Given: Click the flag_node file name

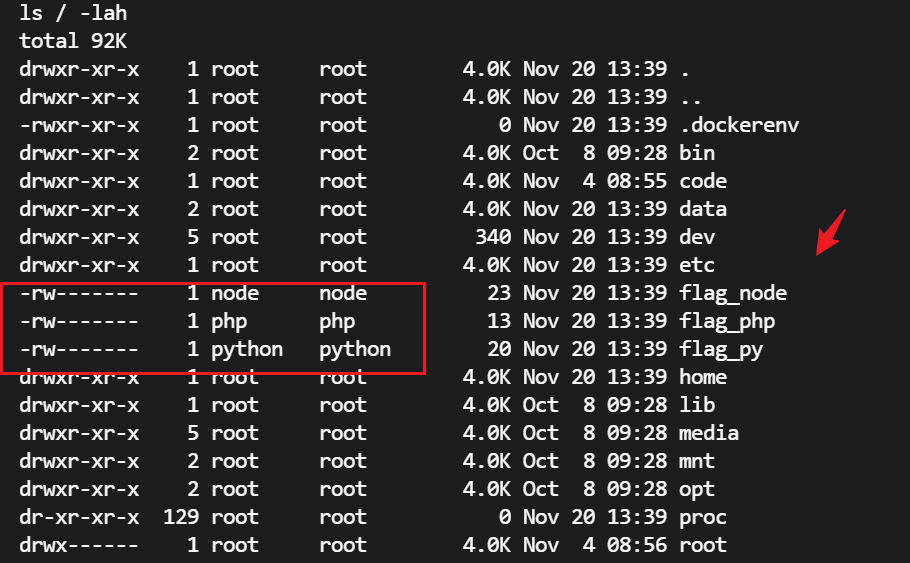Looking at the screenshot, I should (x=733, y=294).
